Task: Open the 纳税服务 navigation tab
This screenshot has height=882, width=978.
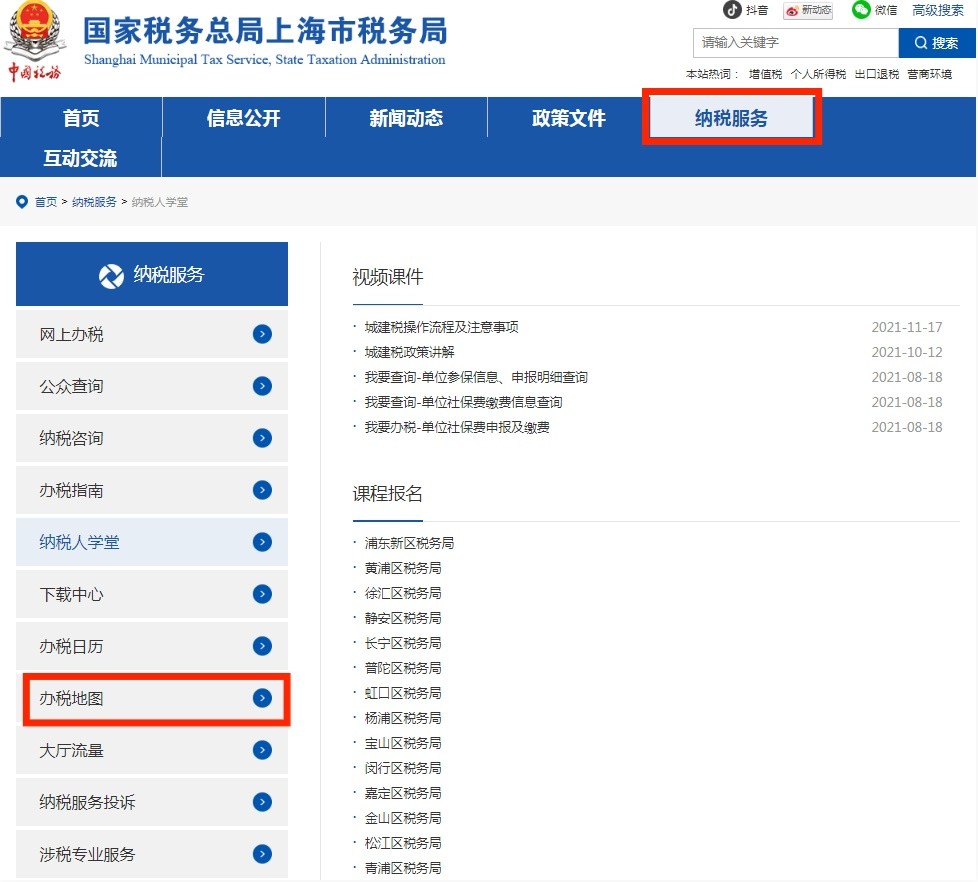Action: click(x=732, y=118)
